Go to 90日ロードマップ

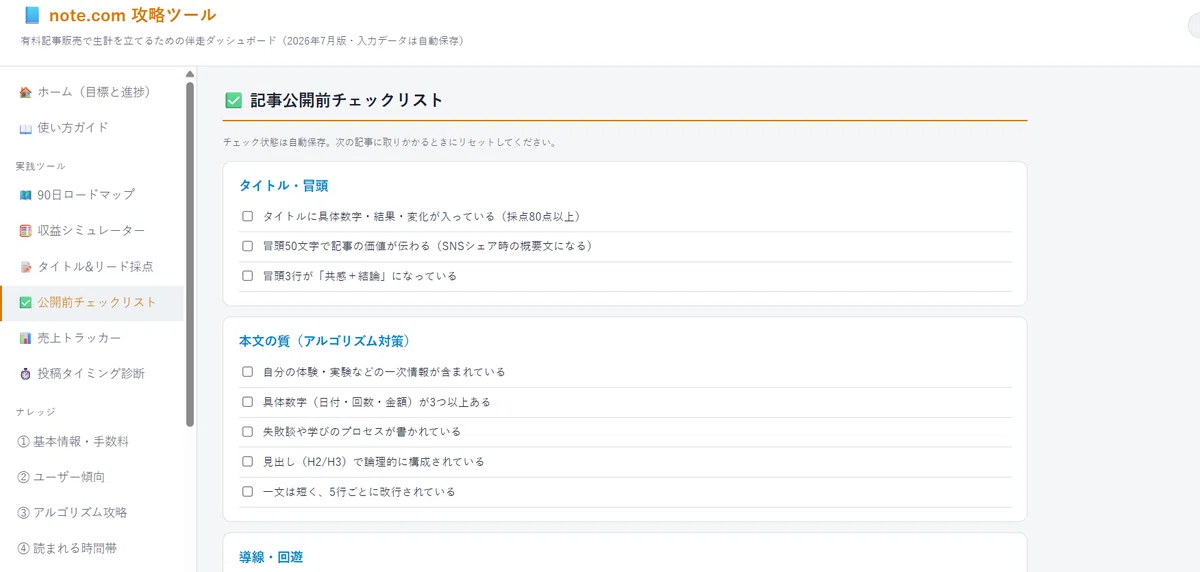[92, 195]
